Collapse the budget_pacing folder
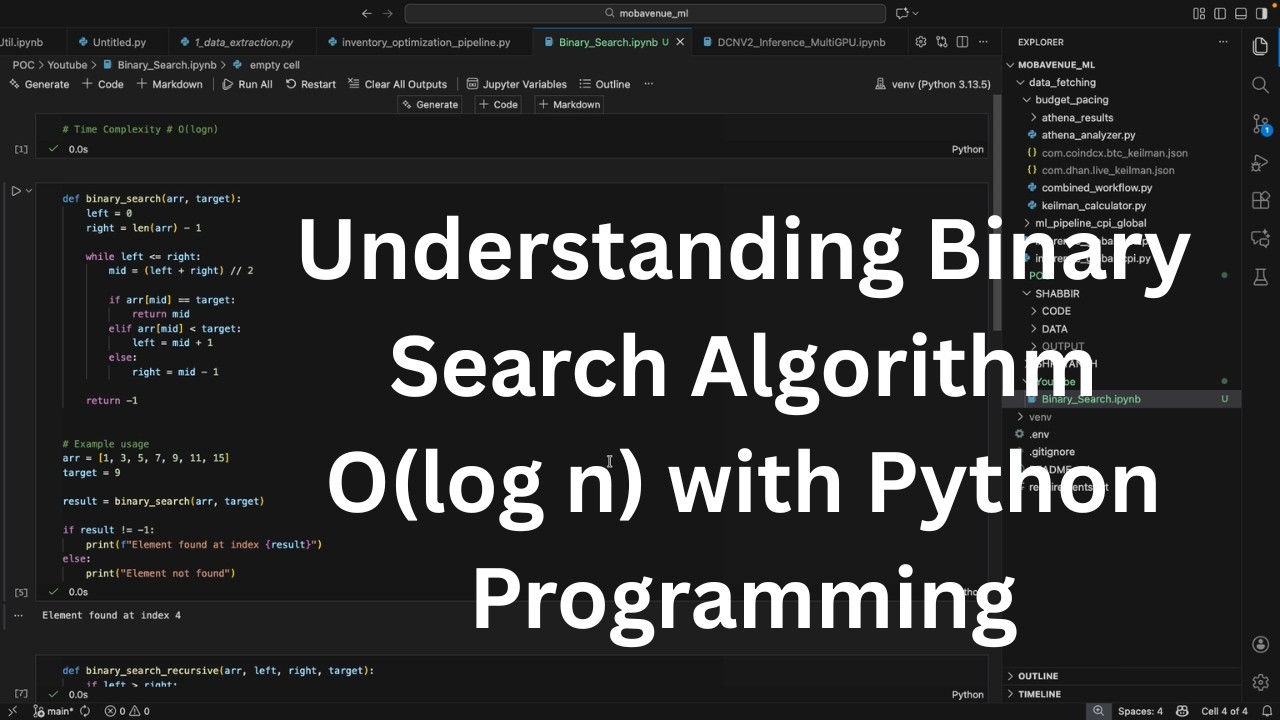This screenshot has width=1280, height=720. [1026, 100]
